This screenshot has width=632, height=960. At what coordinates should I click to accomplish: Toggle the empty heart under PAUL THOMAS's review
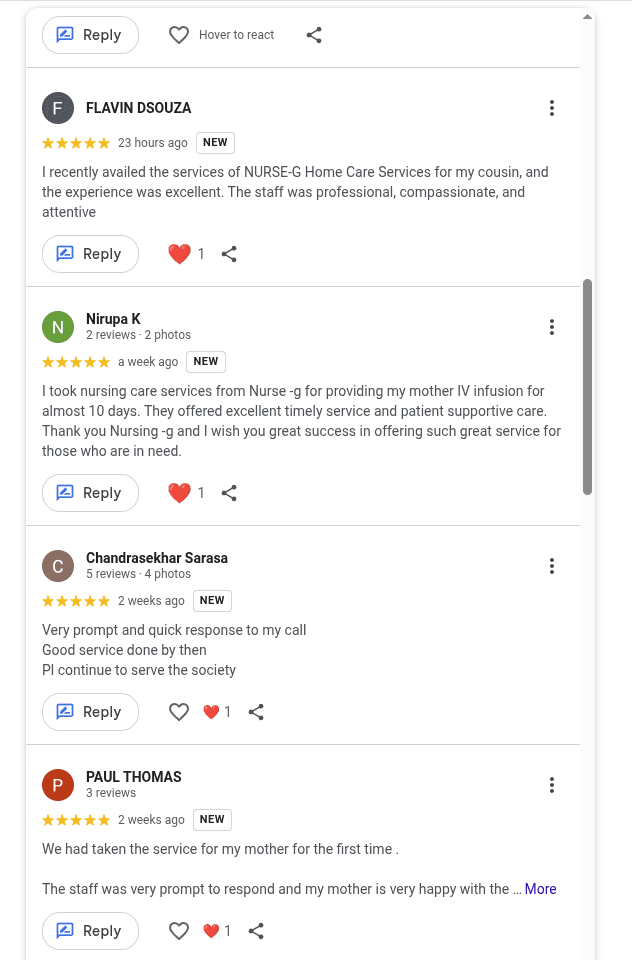click(179, 931)
